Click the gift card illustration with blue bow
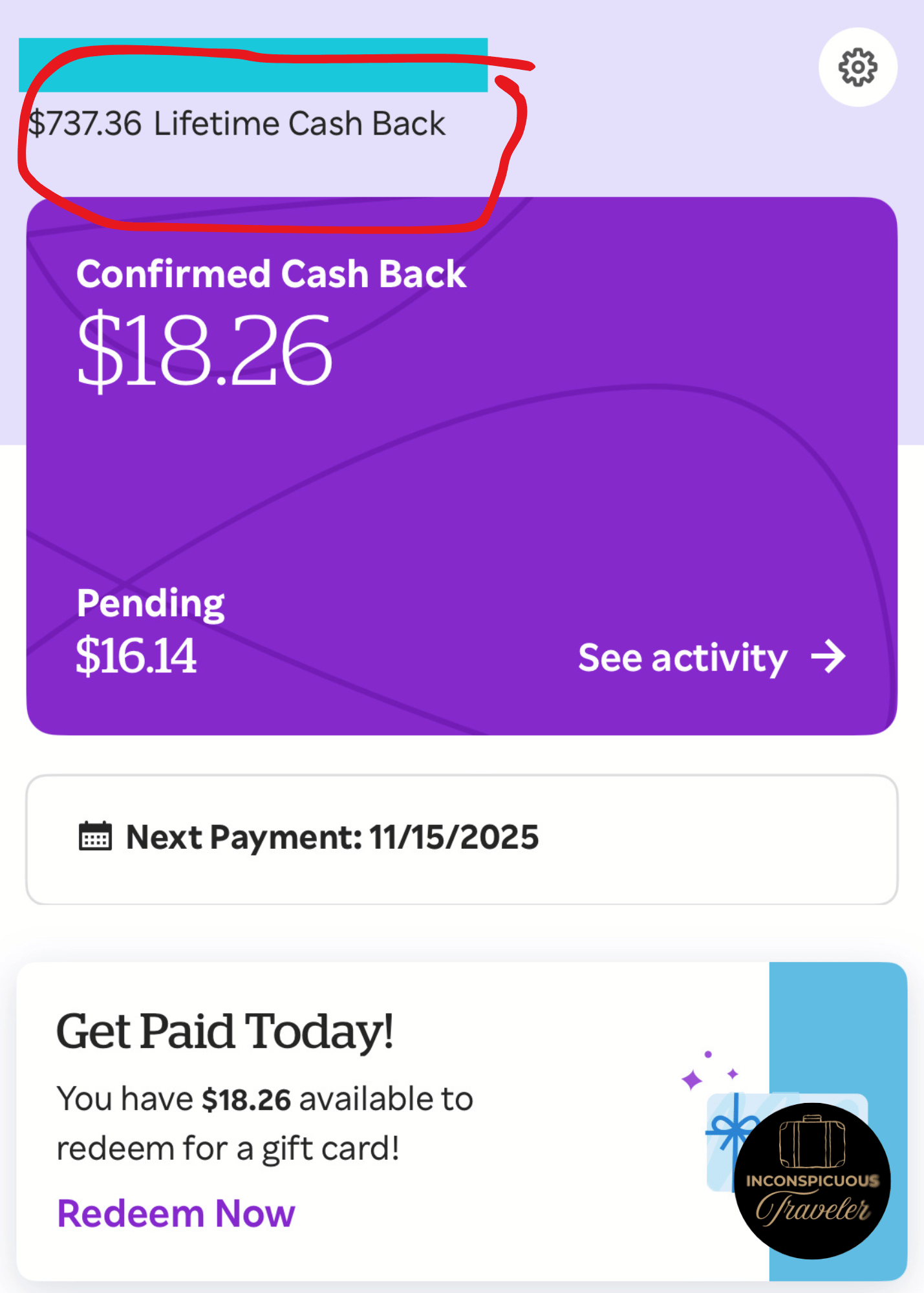The image size is (924, 1293). pos(727,1138)
